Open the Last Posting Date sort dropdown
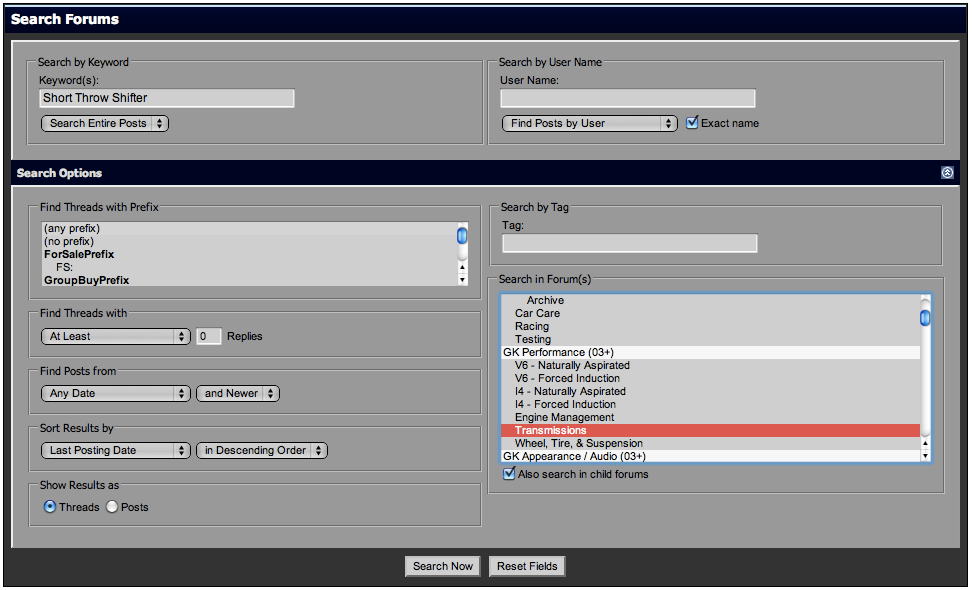This screenshot has width=972, height=590. point(115,451)
